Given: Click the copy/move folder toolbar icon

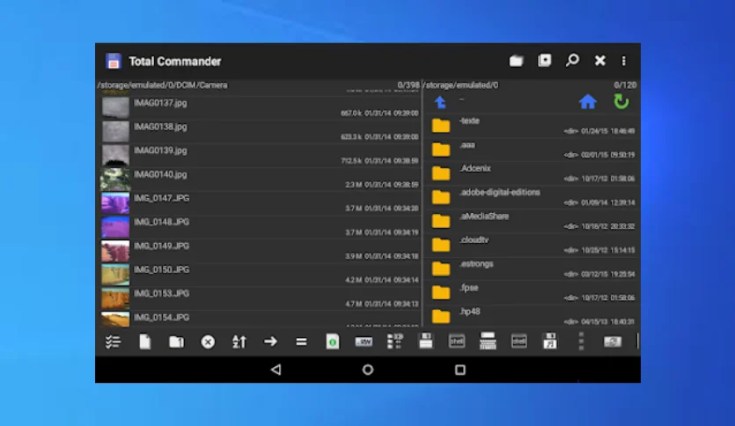Looking at the screenshot, I should tap(176, 342).
